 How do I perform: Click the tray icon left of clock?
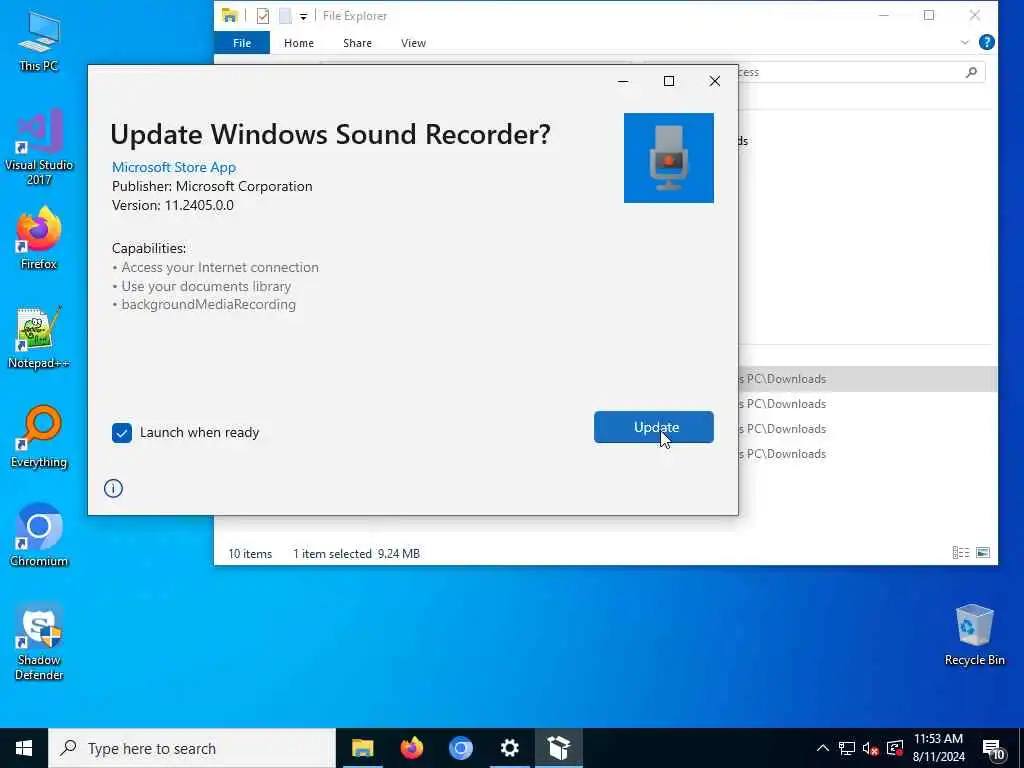coord(895,748)
